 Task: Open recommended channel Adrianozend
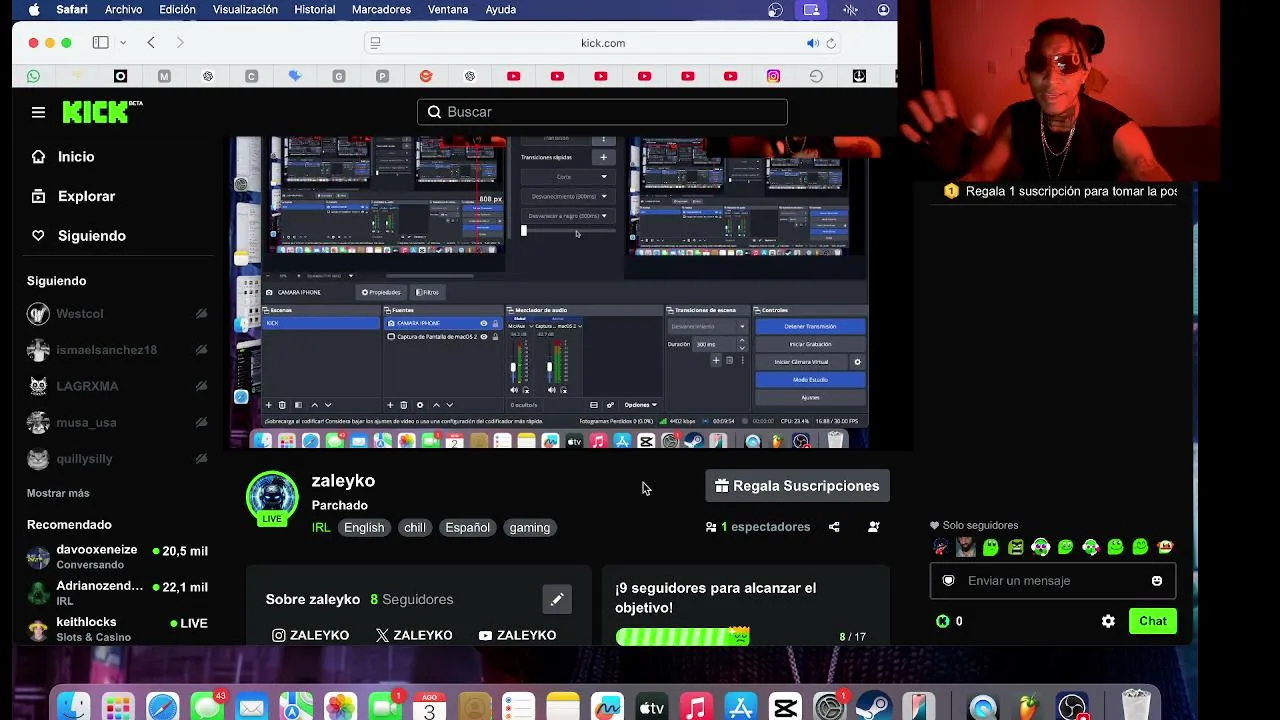(117, 593)
